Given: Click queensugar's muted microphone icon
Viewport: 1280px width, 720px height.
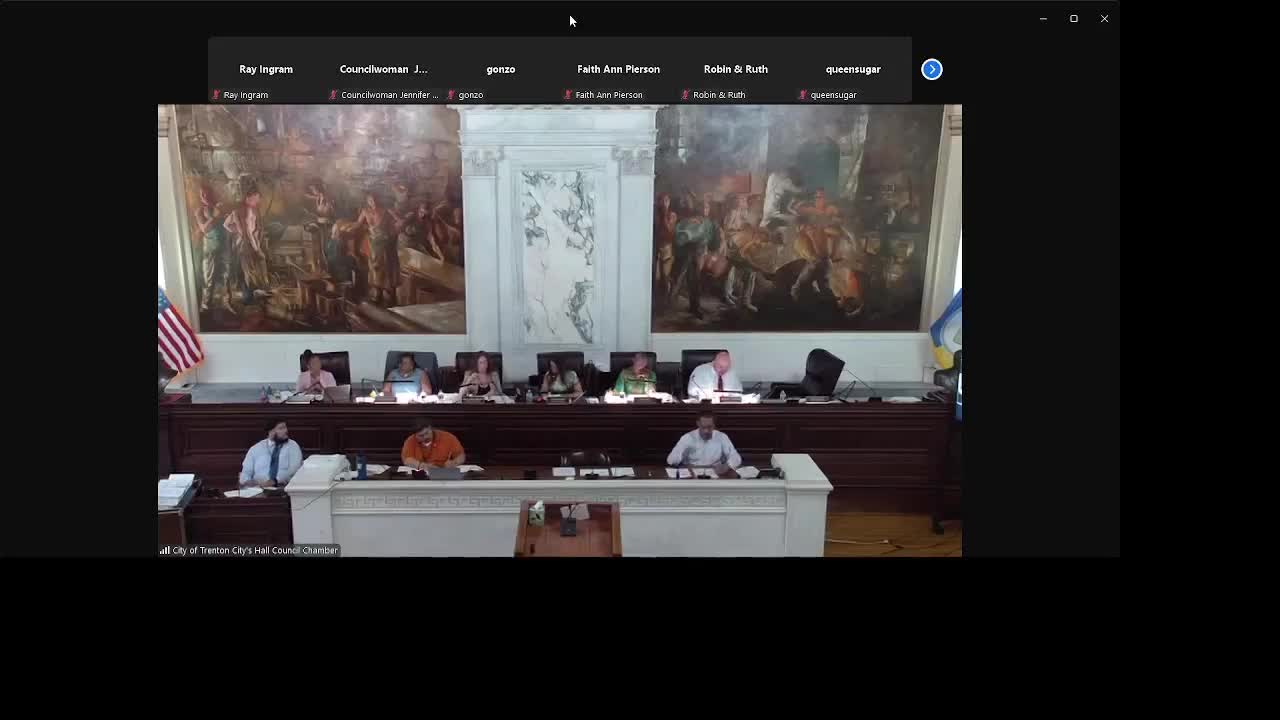Looking at the screenshot, I should tap(803, 95).
